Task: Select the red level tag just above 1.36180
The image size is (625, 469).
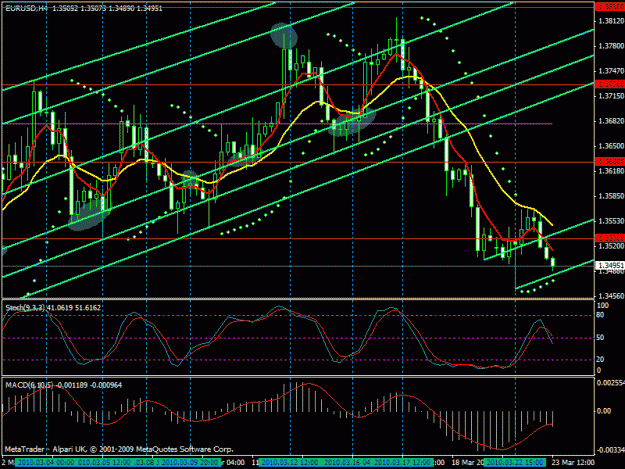Action: tap(609, 161)
